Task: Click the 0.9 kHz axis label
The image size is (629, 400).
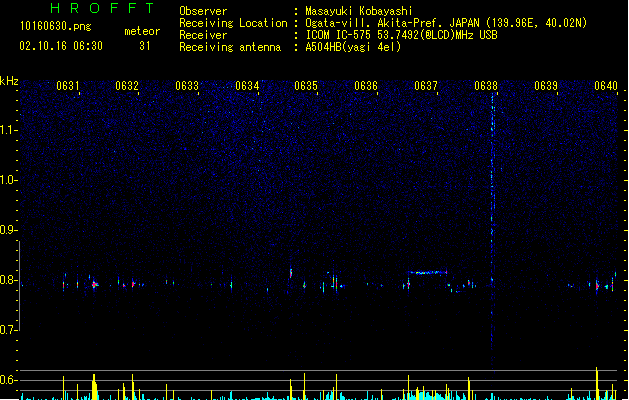Action: [x=8, y=230]
